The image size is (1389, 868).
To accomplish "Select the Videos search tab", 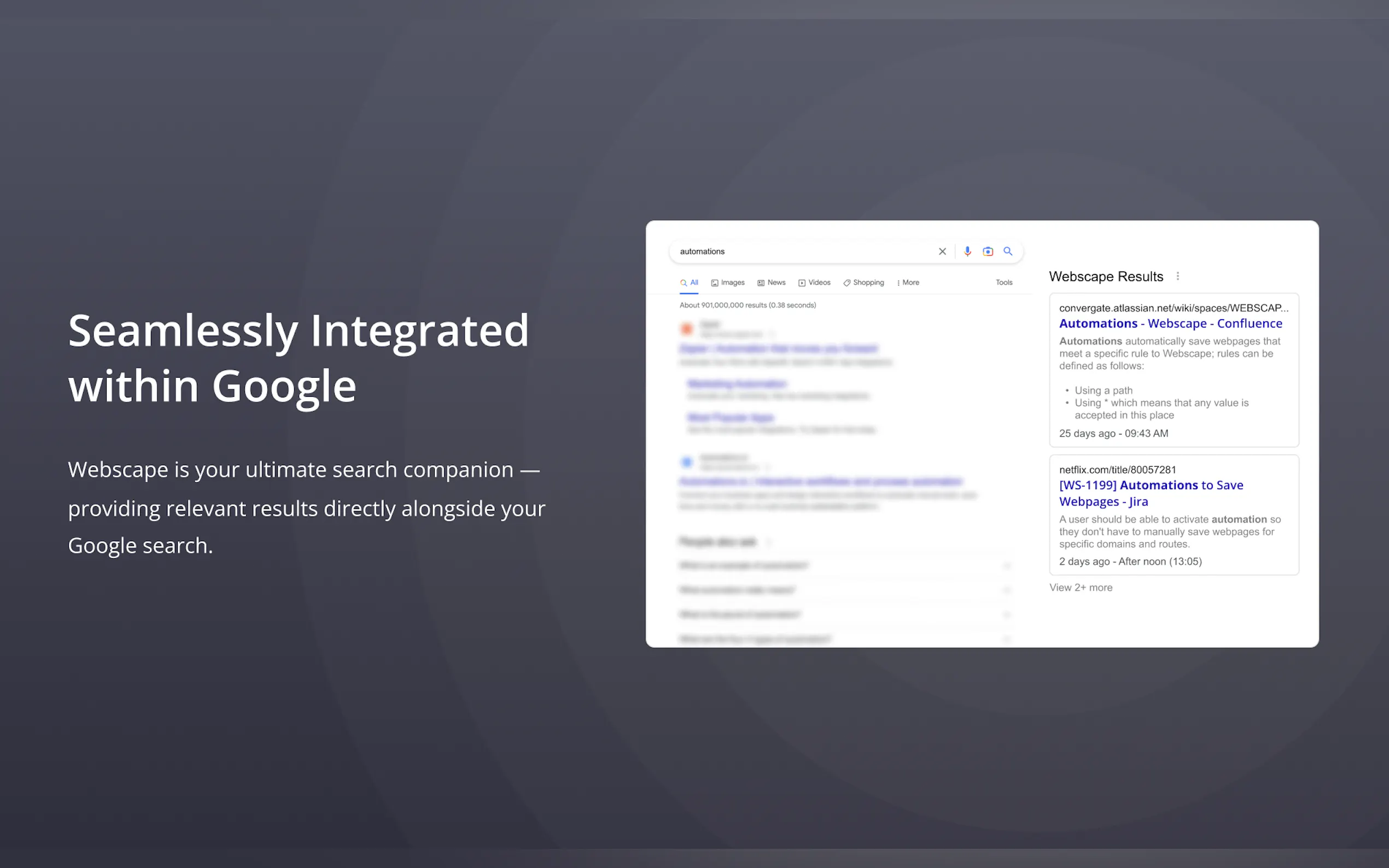I will coord(814,283).
